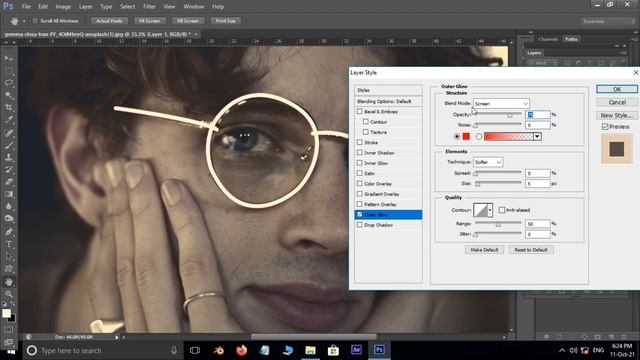640x360 pixels.
Task: Enable the Color Overlay checkbox
Action: click(360, 183)
